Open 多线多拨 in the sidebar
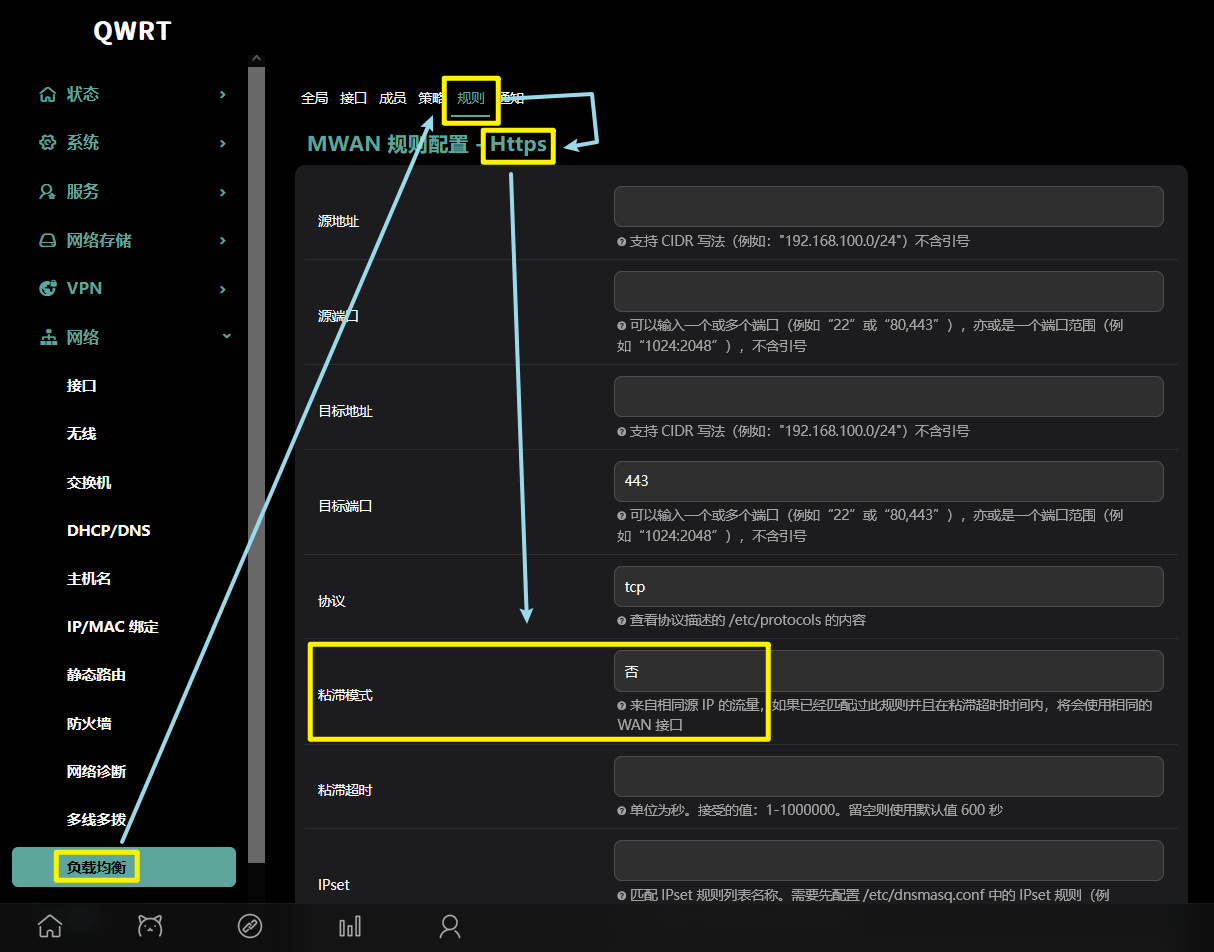The image size is (1214, 952). tap(97, 819)
